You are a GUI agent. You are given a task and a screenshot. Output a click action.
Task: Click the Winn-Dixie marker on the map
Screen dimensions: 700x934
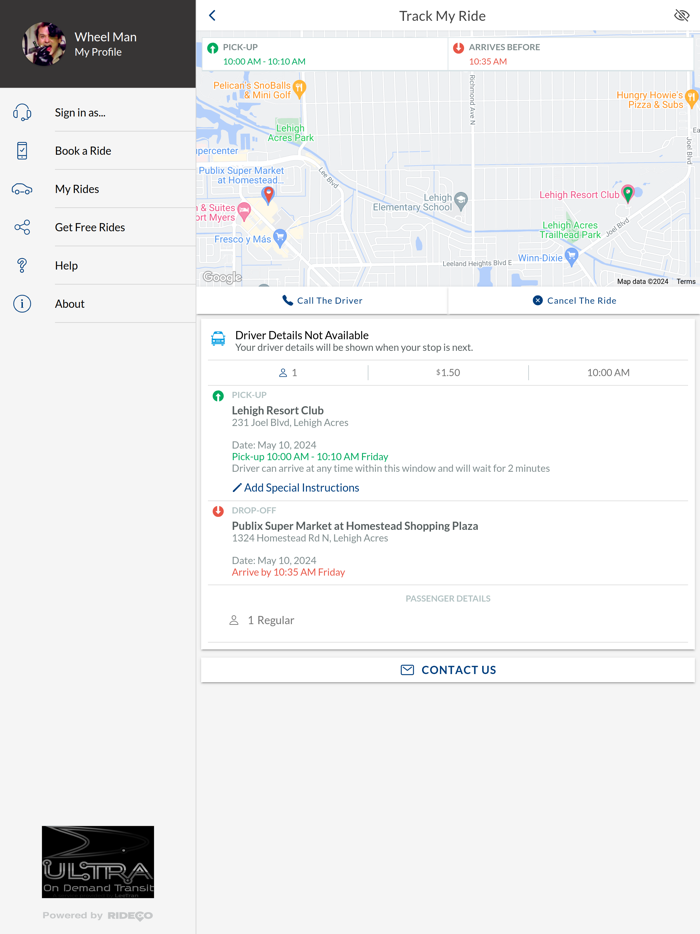coord(571,257)
